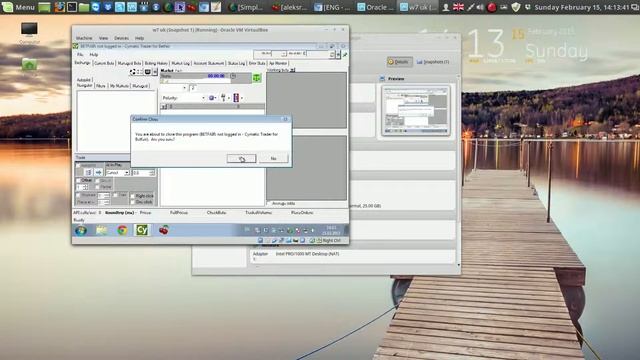
Task: Click the blue arrow button in Trade panel
Action: [x=98, y=173]
